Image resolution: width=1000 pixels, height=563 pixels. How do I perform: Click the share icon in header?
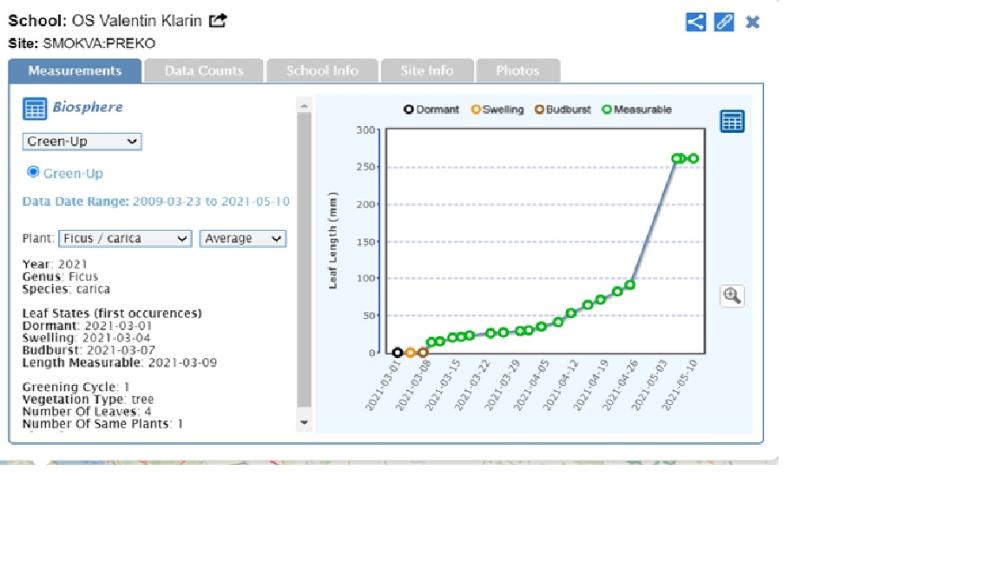point(696,22)
